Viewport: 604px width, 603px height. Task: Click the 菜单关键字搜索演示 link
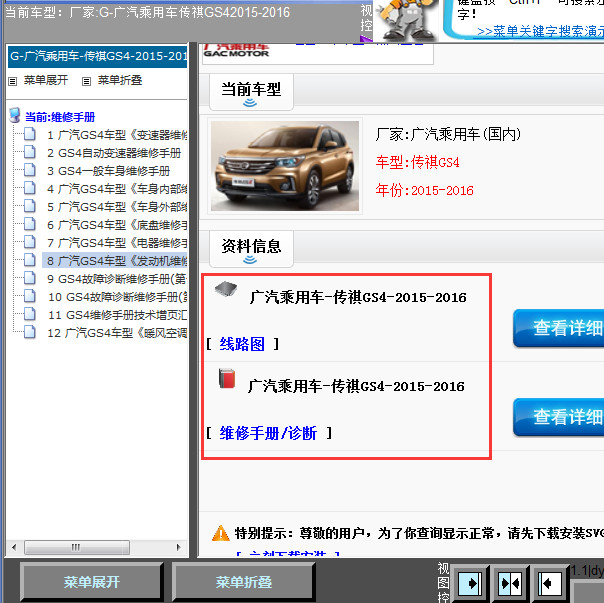coord(540,32)
